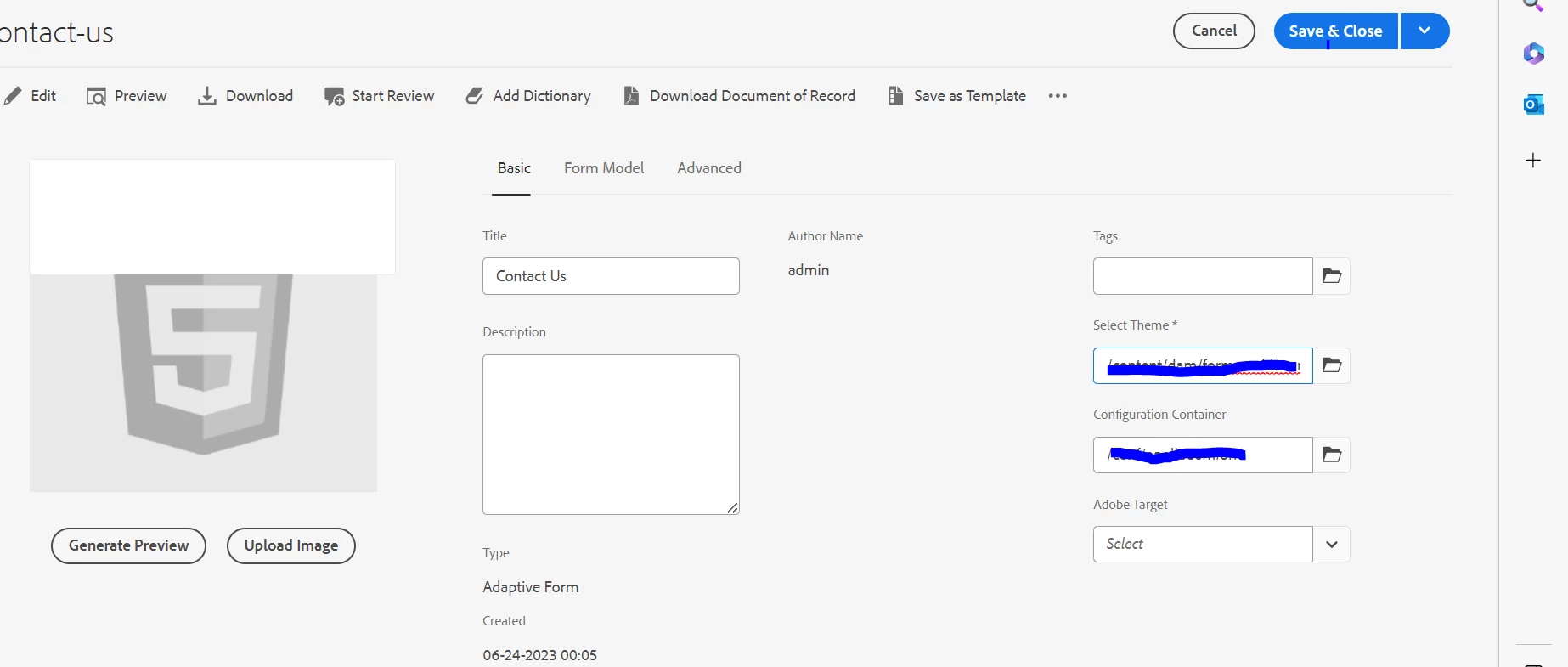The image size is (1568, 667).
Task: Click the Adaptive Form type text
Action: [x=530, y=587]
